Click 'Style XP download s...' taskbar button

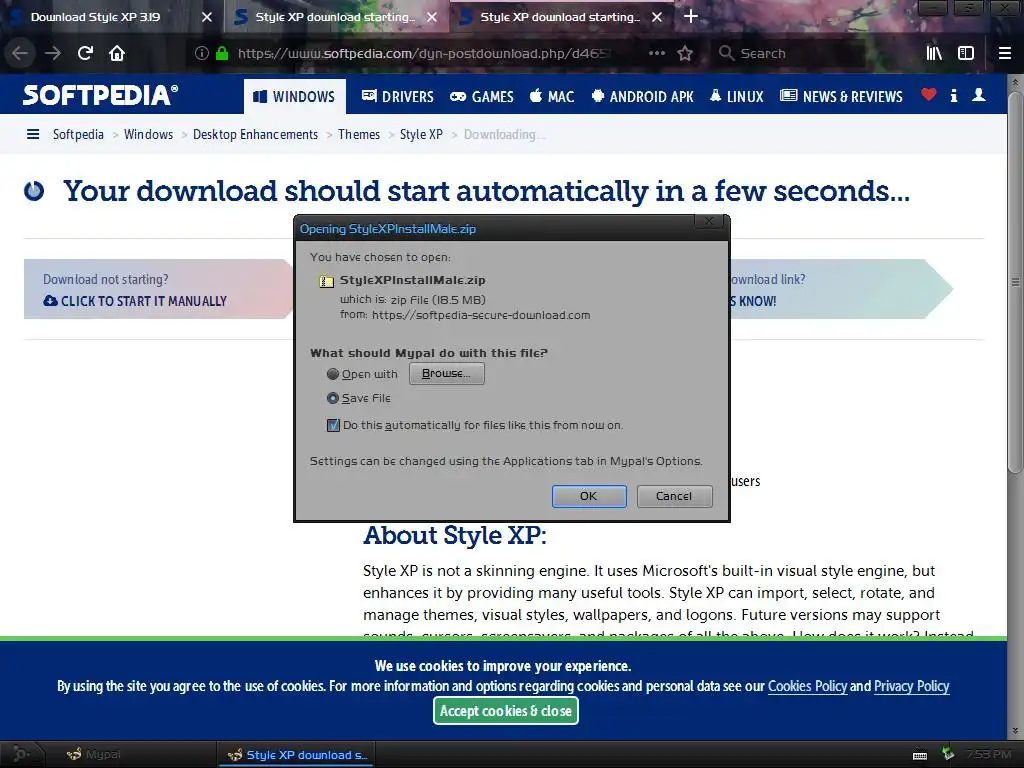[297, 755]
